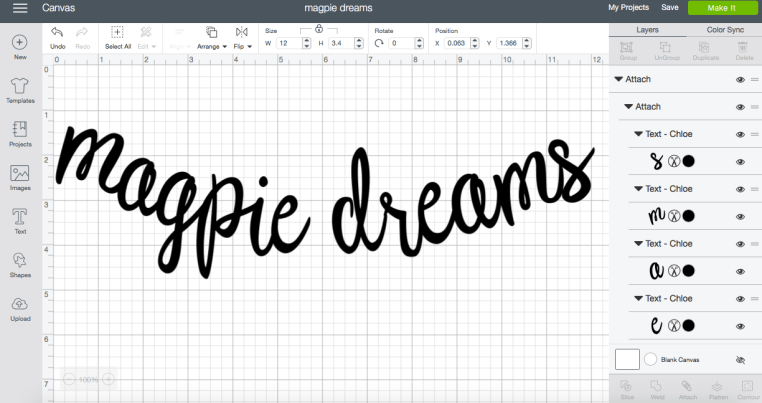Group selected layers
The height and width of the screenshot is (403, 762).
(x=627, y=51)
